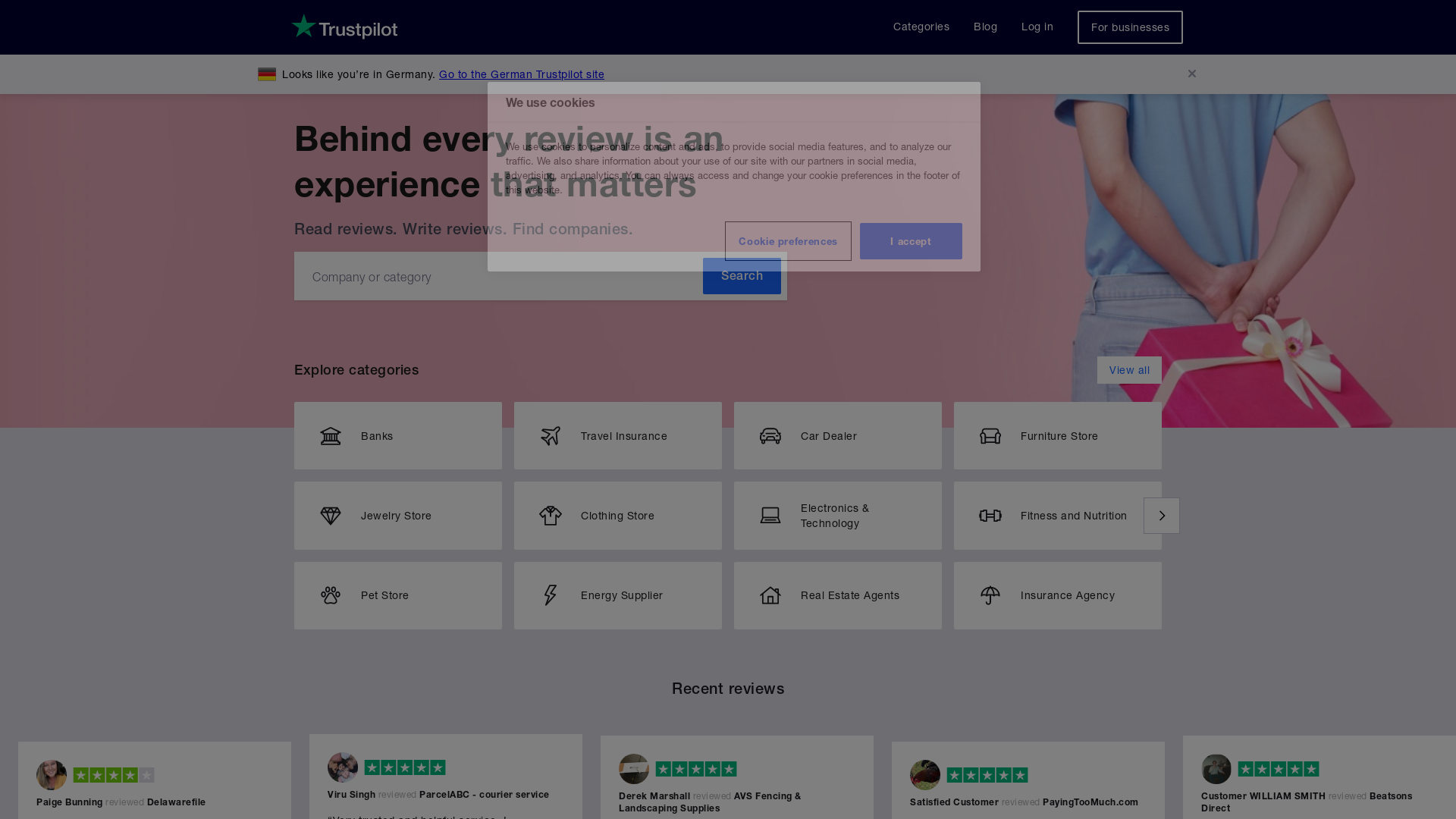This screenshot has width=1456, height=819.
Task: Click the Search button
Action: tap(742, 276)
